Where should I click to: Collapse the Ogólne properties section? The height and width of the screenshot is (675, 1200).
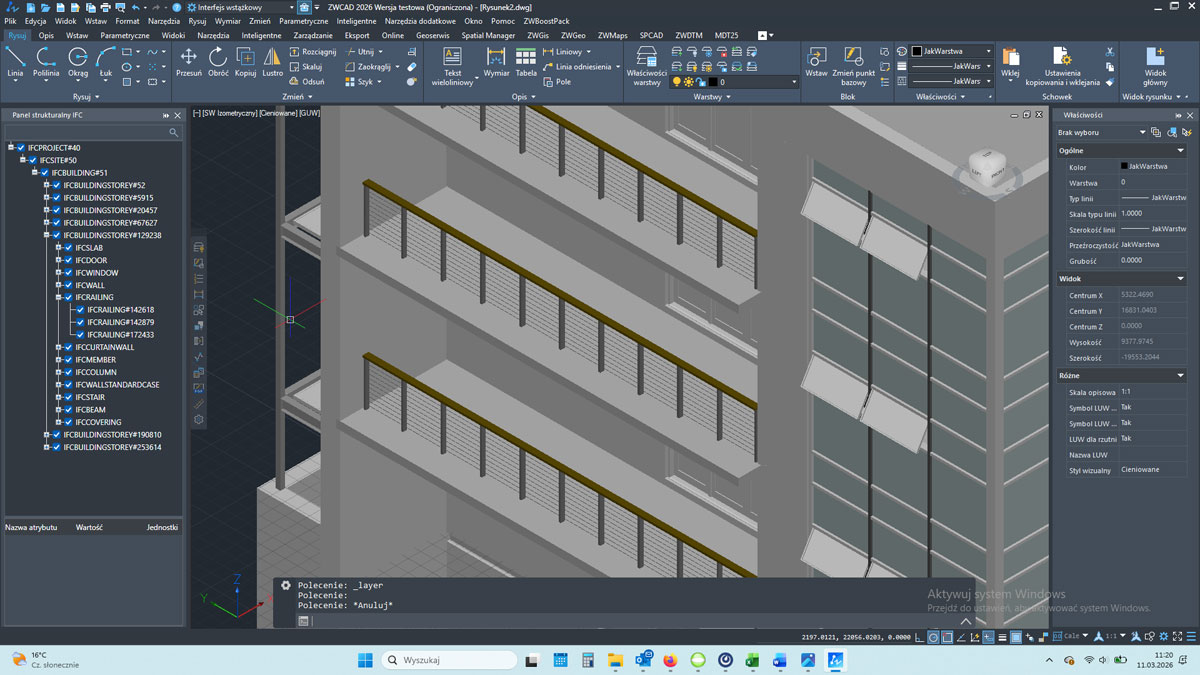[1180, 151]
